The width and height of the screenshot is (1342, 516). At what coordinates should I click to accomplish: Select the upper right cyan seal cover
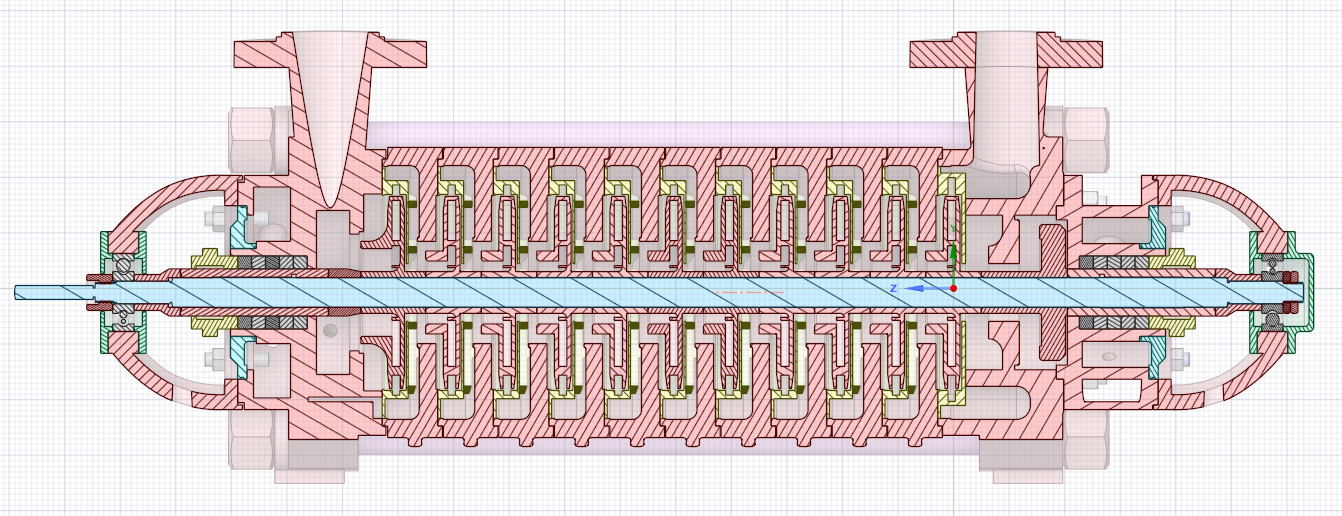(1158, 228)
